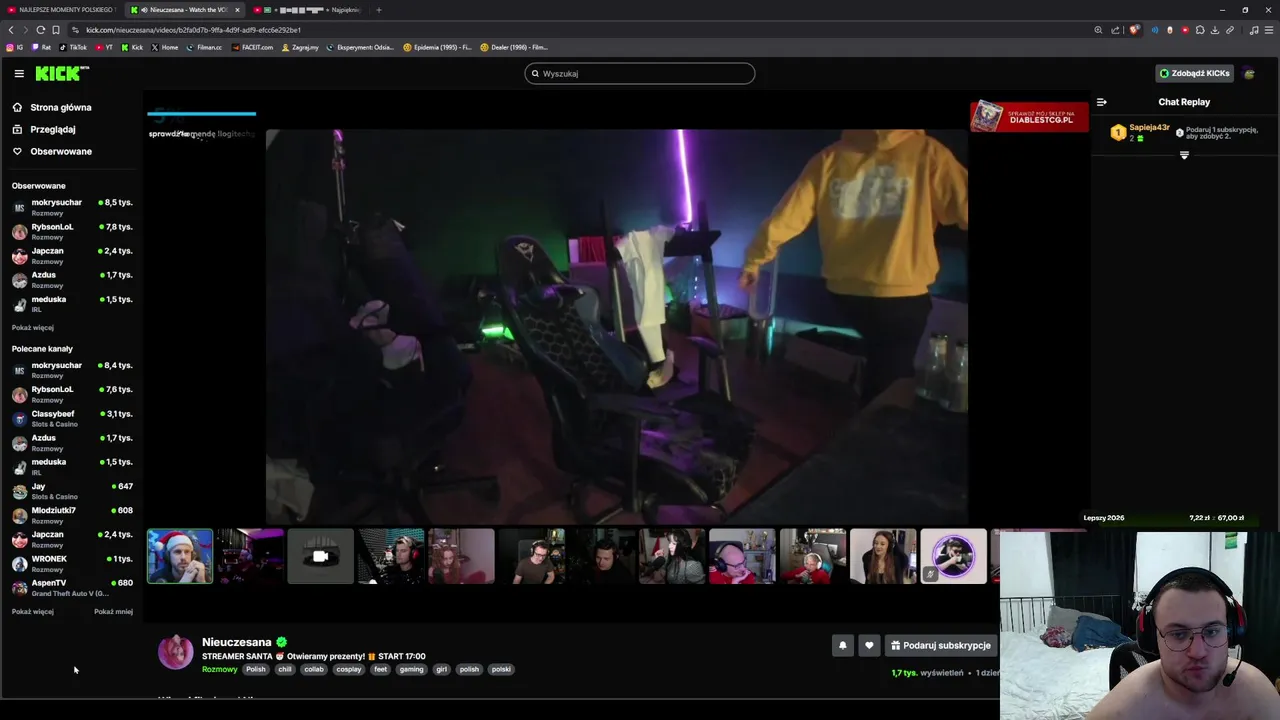Open mokrysuchar under Obserwowane
The width and height of the screenshot is (1280, 720).
(x=72, y=206)
